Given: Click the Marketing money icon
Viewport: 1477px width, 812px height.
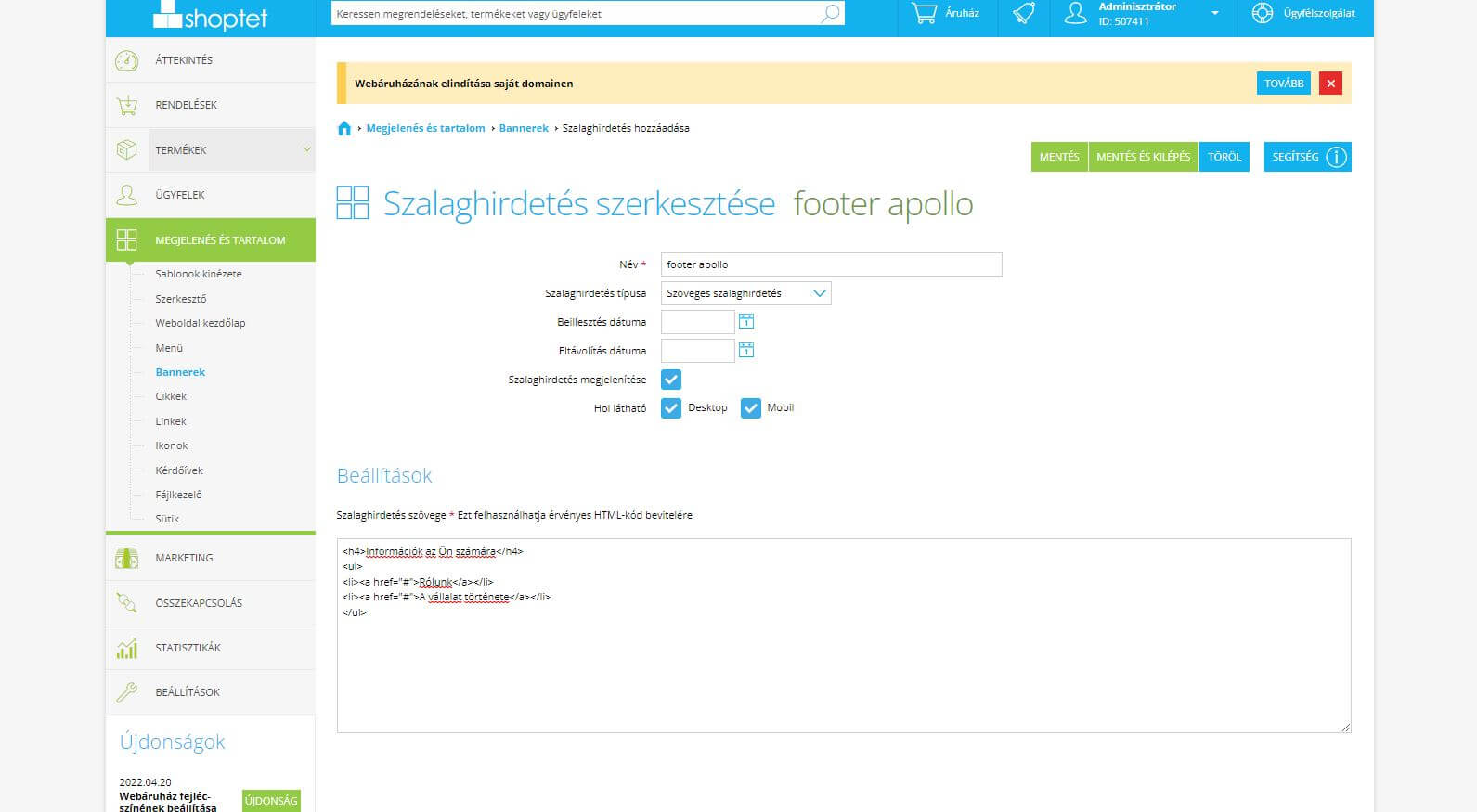Looking at the screenshot, I should click(x=126, y=558).
